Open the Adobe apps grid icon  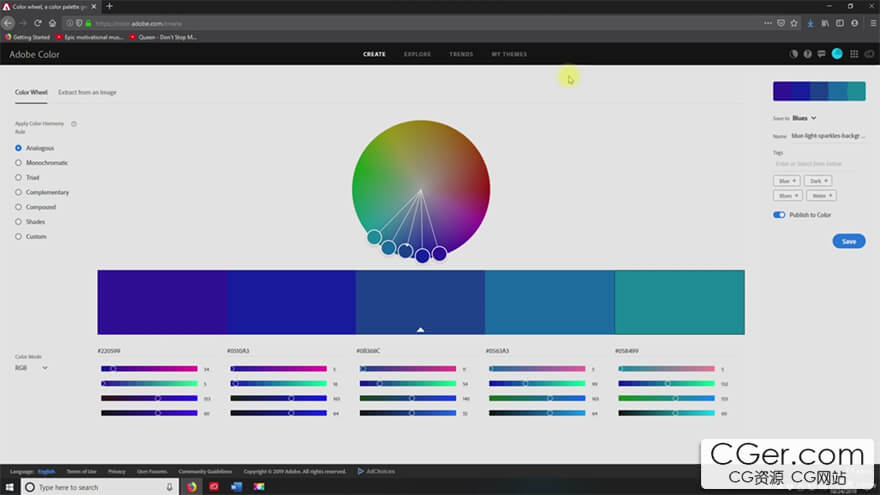[x=854, y=54]
